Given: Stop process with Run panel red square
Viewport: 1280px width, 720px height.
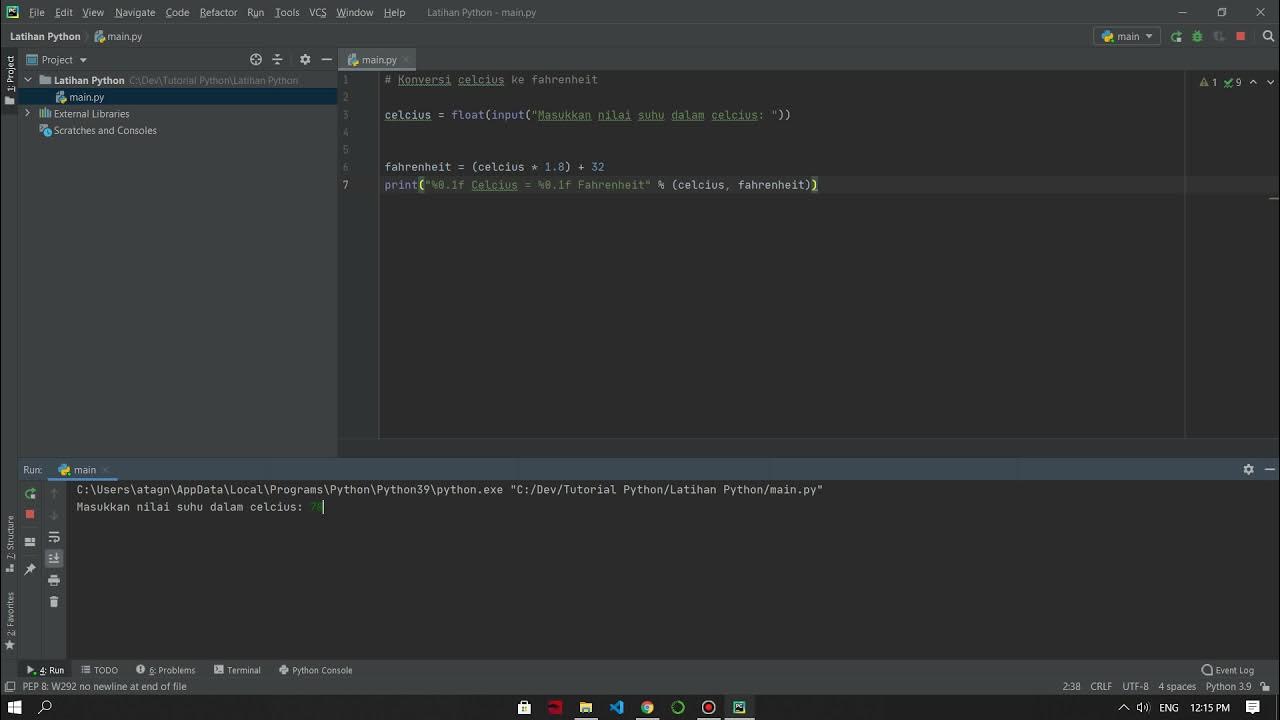Looking at the screenshot, I should point(30,514).
